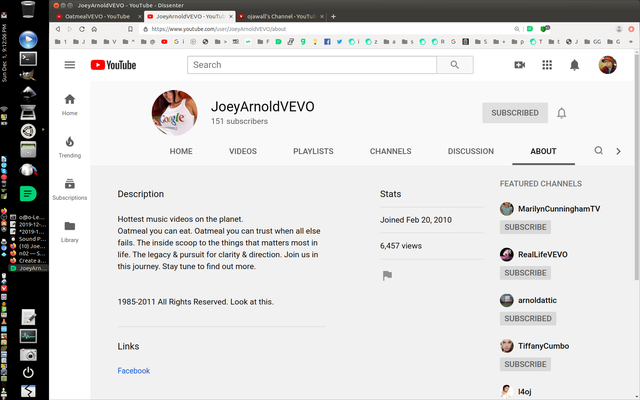Open Subscriptions in YouTube sidebar
640x400 pixels.
(70, 190)
